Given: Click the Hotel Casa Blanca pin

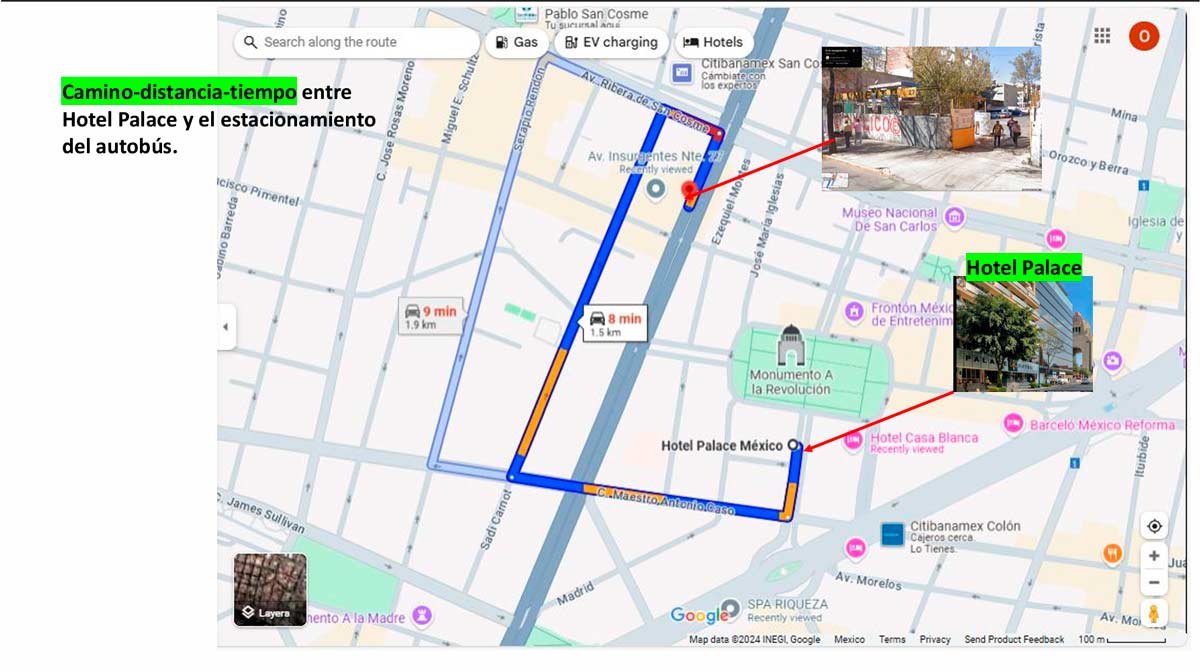Looking at the screenshot, I should tap(854, 441).
